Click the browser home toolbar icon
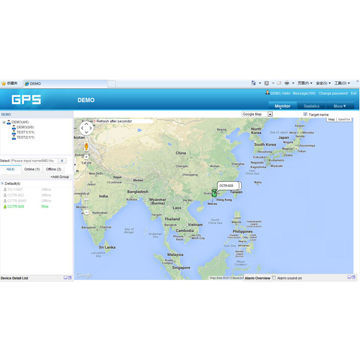 click(x=254, y=83)
